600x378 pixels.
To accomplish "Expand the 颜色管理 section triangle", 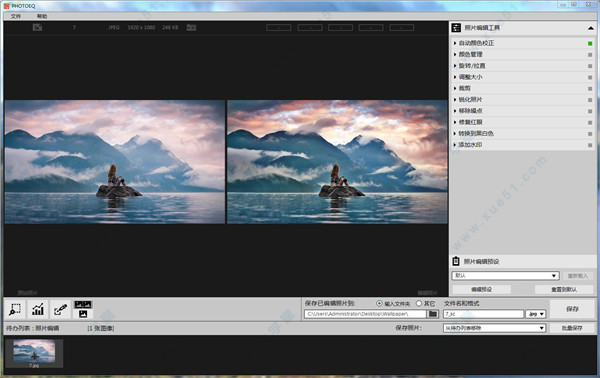I will [455, 54].
